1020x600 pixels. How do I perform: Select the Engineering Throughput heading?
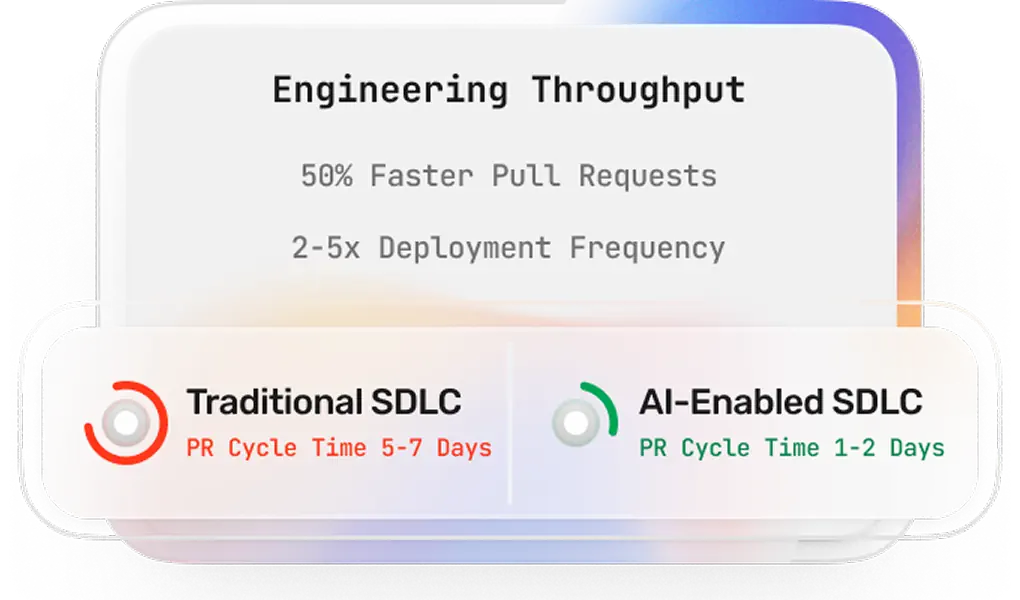point(508,90)
